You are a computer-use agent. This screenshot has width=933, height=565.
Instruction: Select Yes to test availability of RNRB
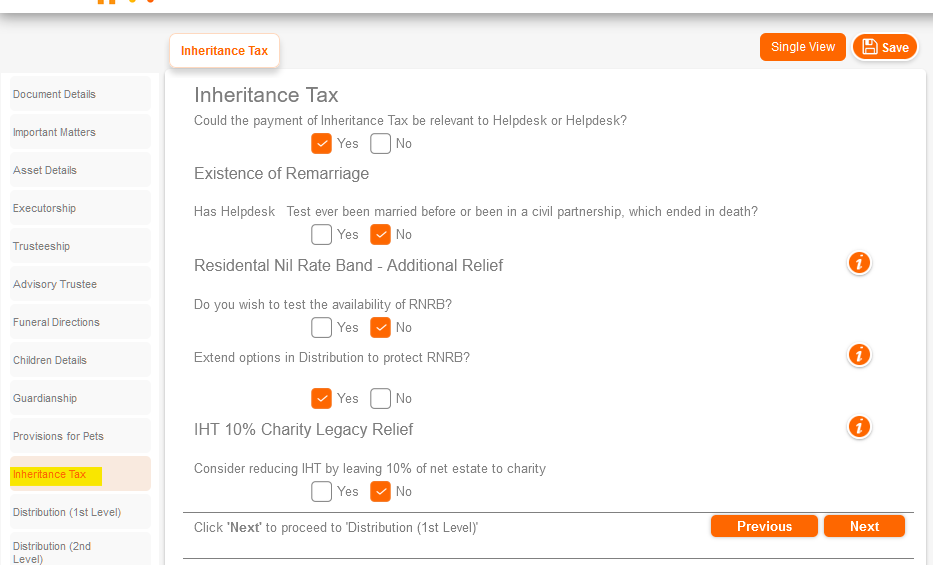coord(322,327)
